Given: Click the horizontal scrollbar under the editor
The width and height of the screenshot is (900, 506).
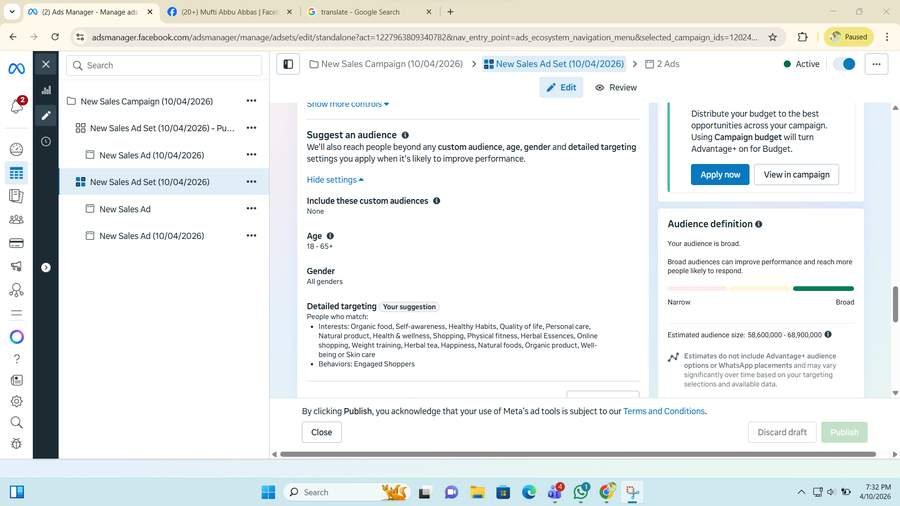Looking at the screenshot, I should (578, 454).
